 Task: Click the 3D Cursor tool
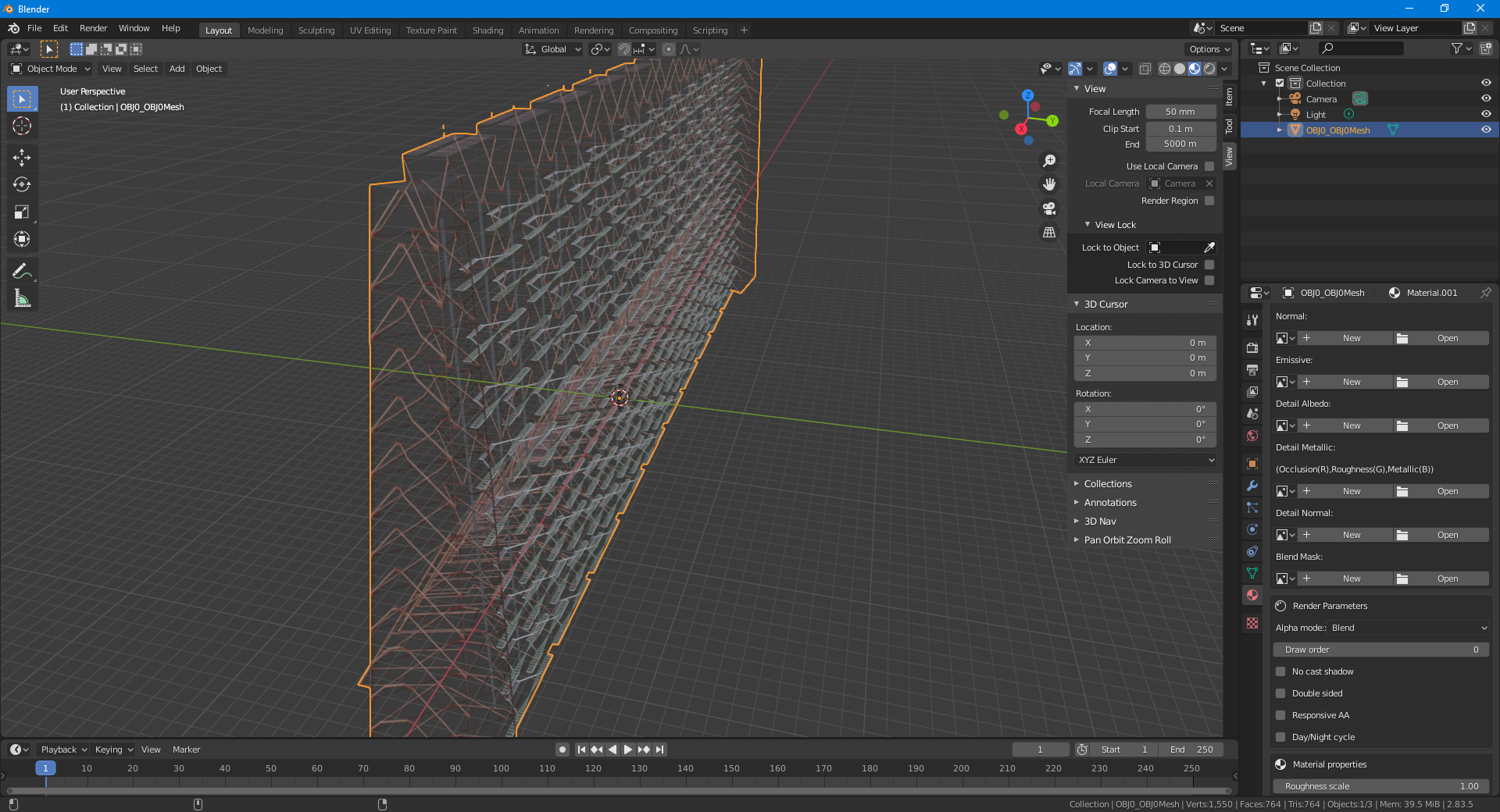(x=22, y=126)
